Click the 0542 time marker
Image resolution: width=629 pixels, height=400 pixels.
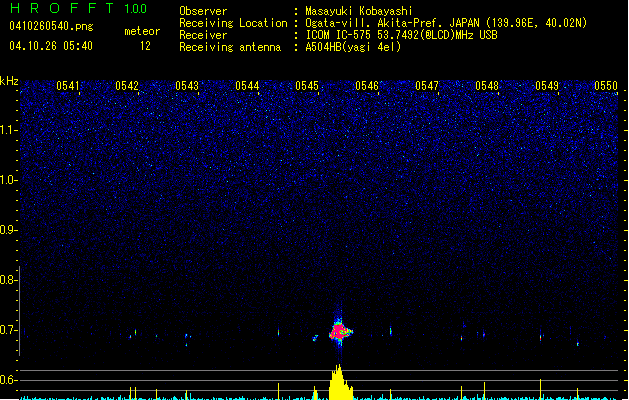point(127,85)
